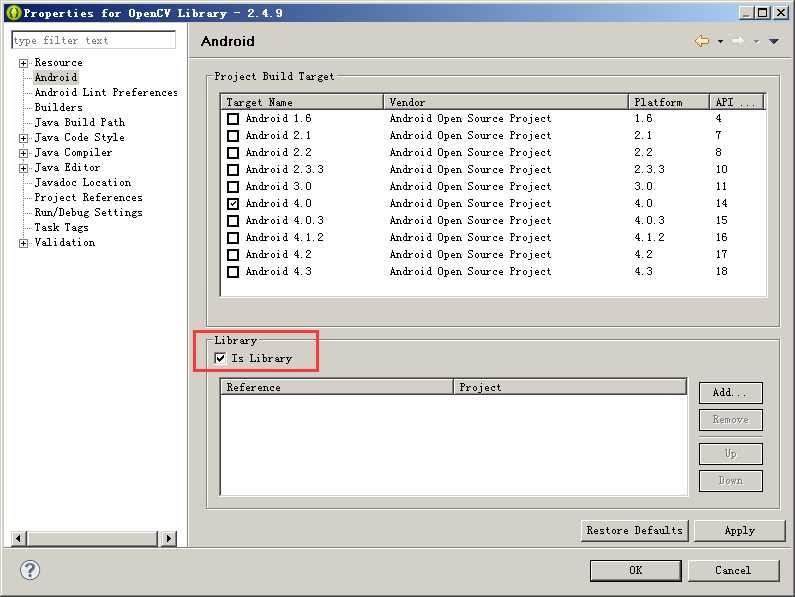Open the Run/Debug Settings page
This screenshot has width=795, height=597.
click(x=88, y=213)
